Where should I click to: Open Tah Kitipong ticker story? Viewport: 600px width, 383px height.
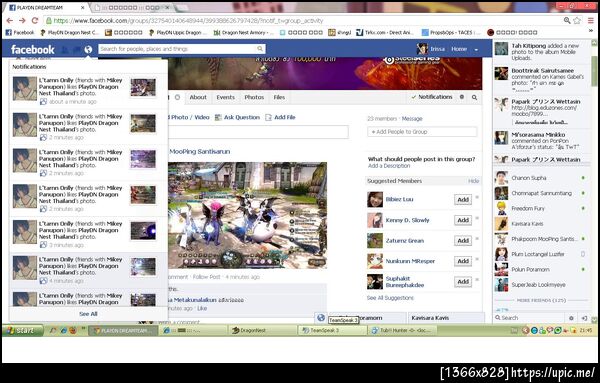541,51
